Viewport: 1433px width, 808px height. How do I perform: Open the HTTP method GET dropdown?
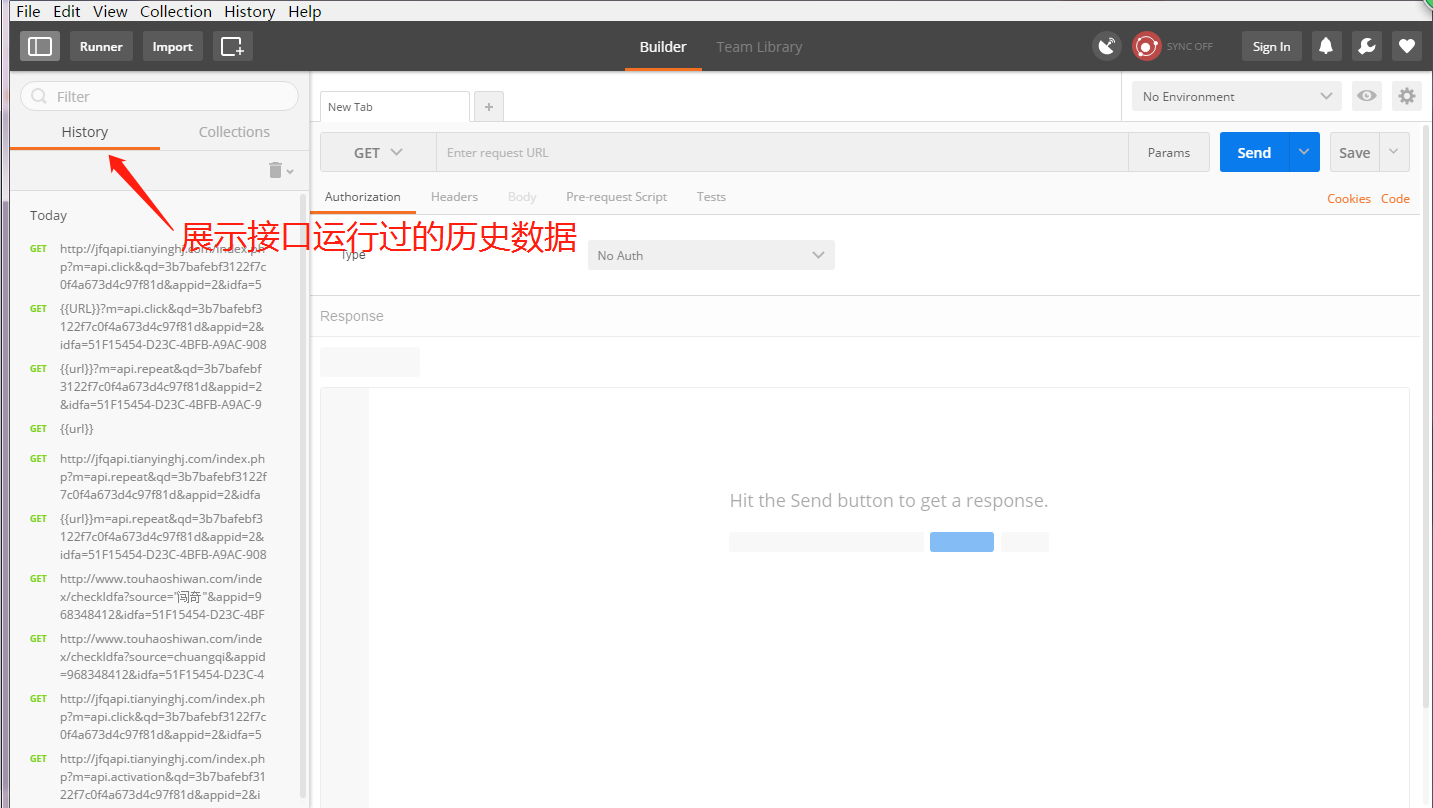tap(378, 153)
